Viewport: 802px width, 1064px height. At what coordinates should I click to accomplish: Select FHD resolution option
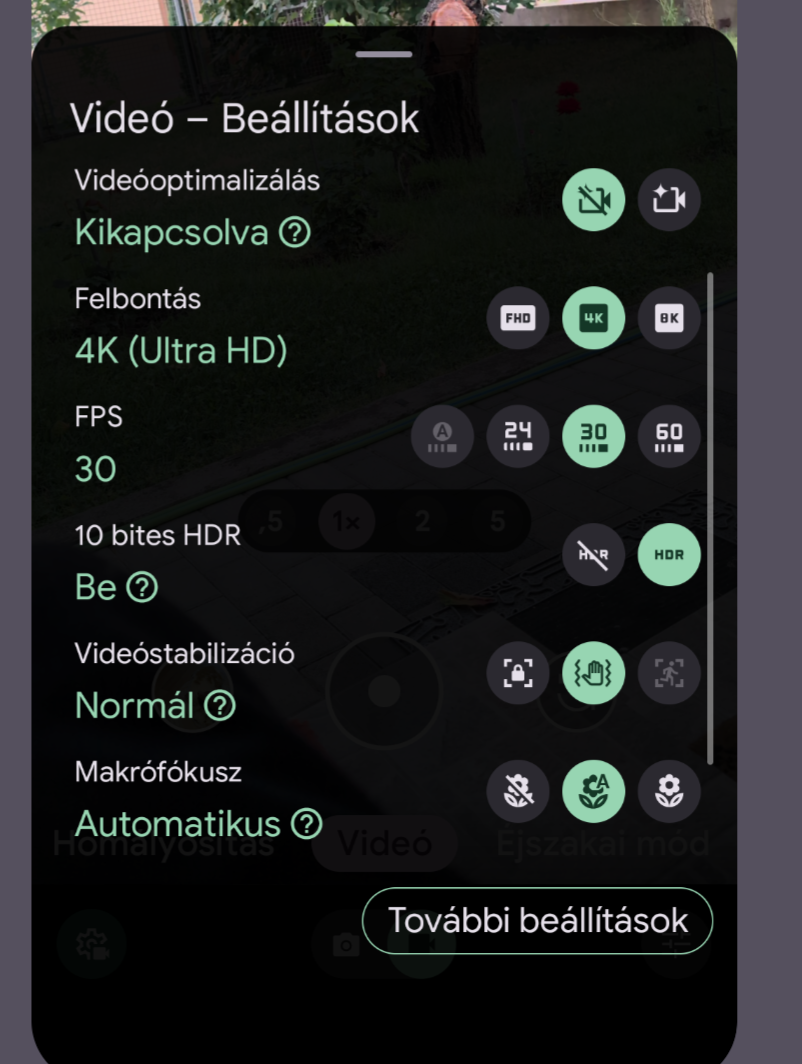518,319
